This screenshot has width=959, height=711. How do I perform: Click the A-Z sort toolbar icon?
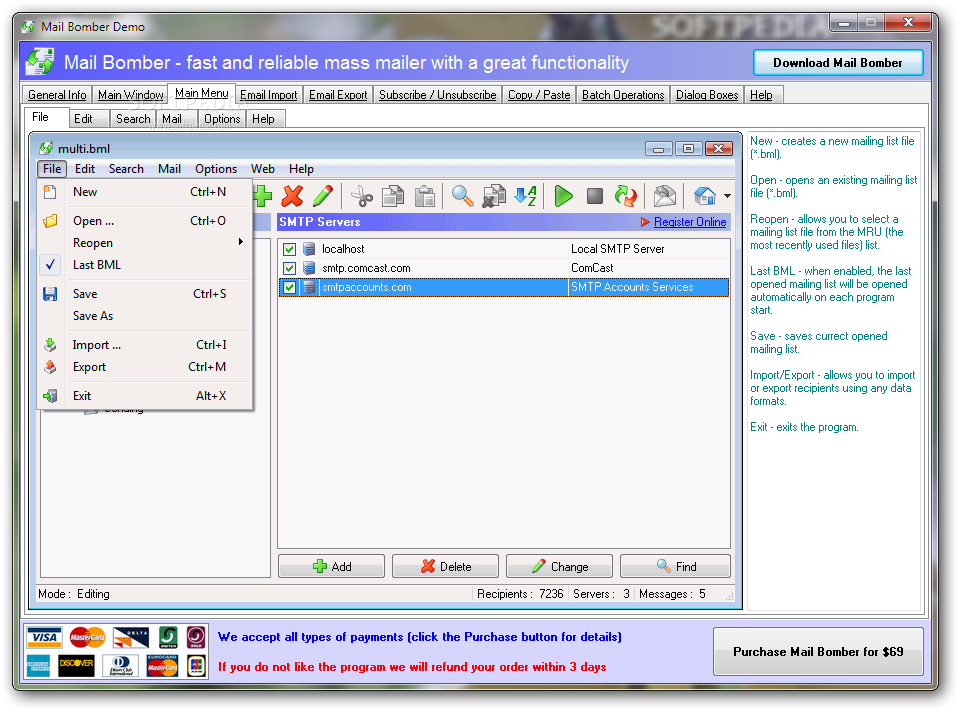click(525, 196)
